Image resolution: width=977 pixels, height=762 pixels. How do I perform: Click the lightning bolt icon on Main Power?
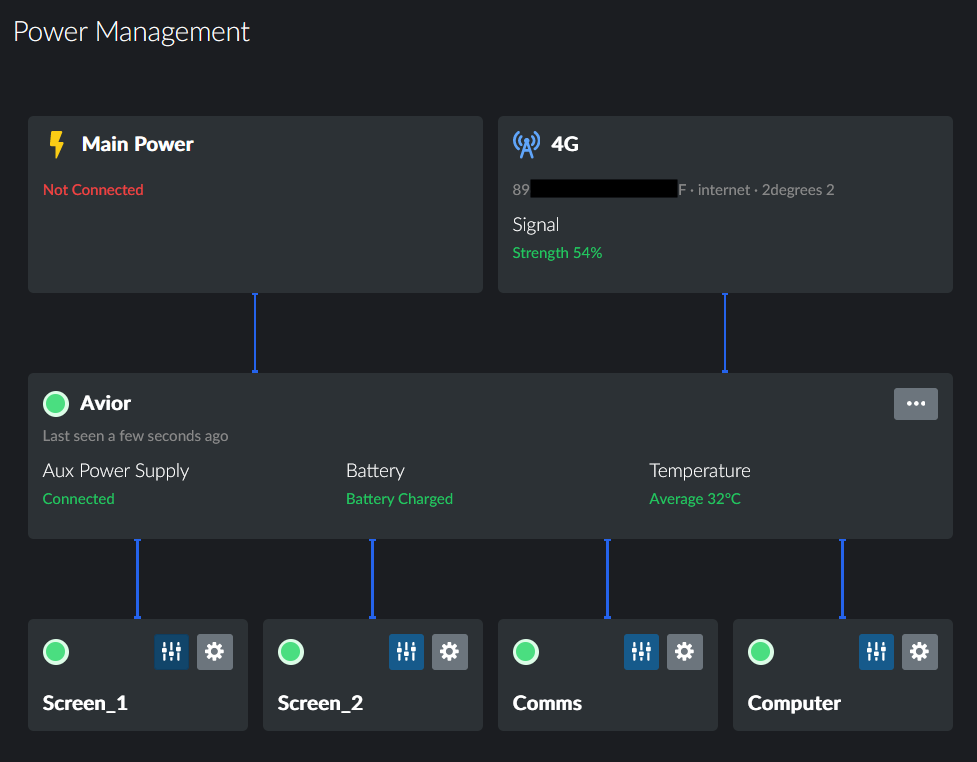57,143
